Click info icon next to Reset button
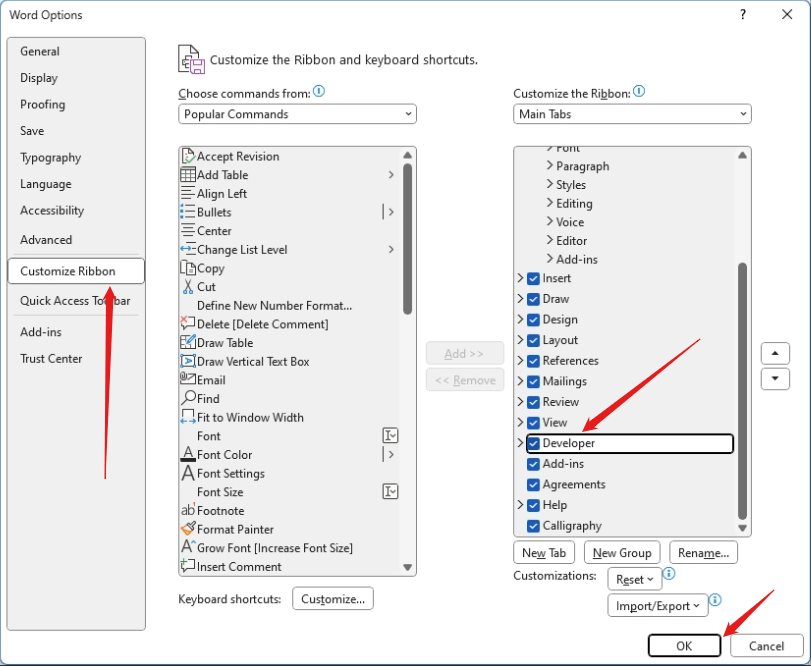This screenshot has width=811, height=666. pyautogui.click(x=669, y=573)
